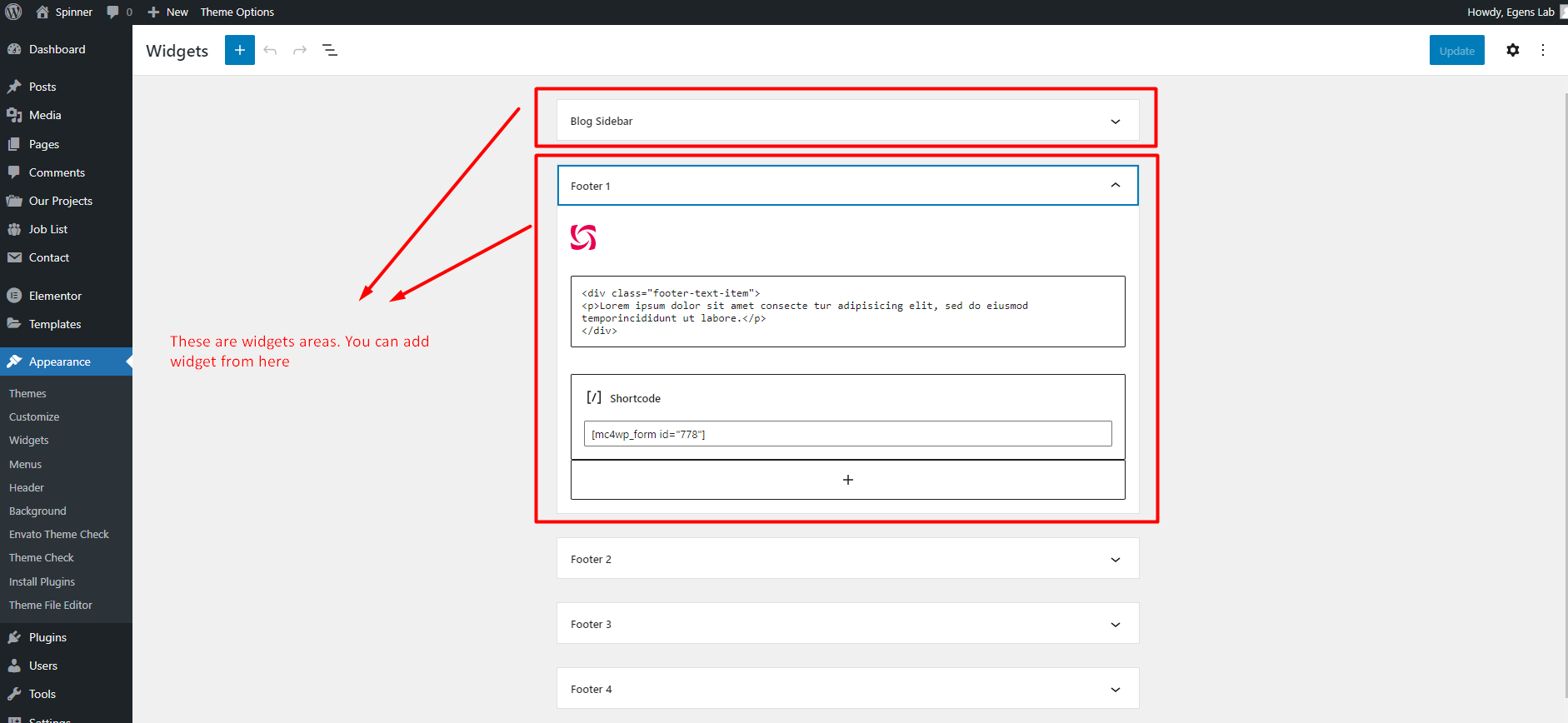Click the Contact envelope icon
The width and height of the screenshot is (1568, 723).
coord(14,257)
